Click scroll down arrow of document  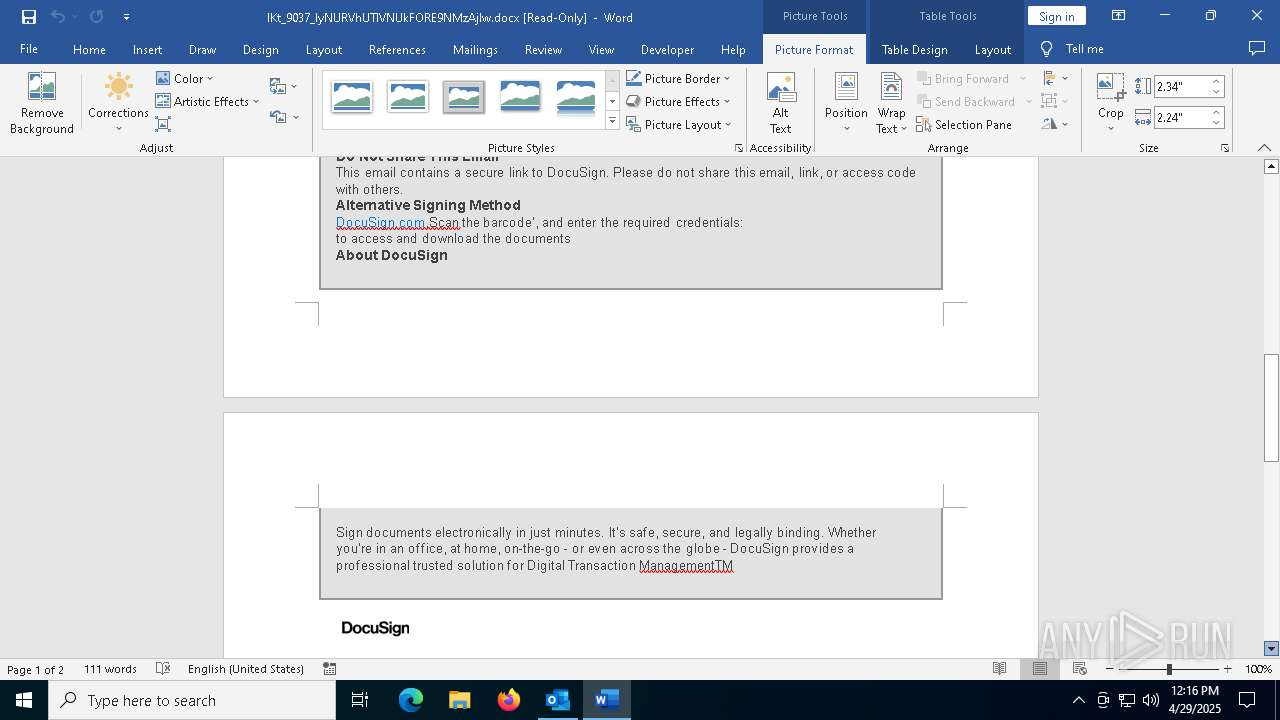(1271, 649)
